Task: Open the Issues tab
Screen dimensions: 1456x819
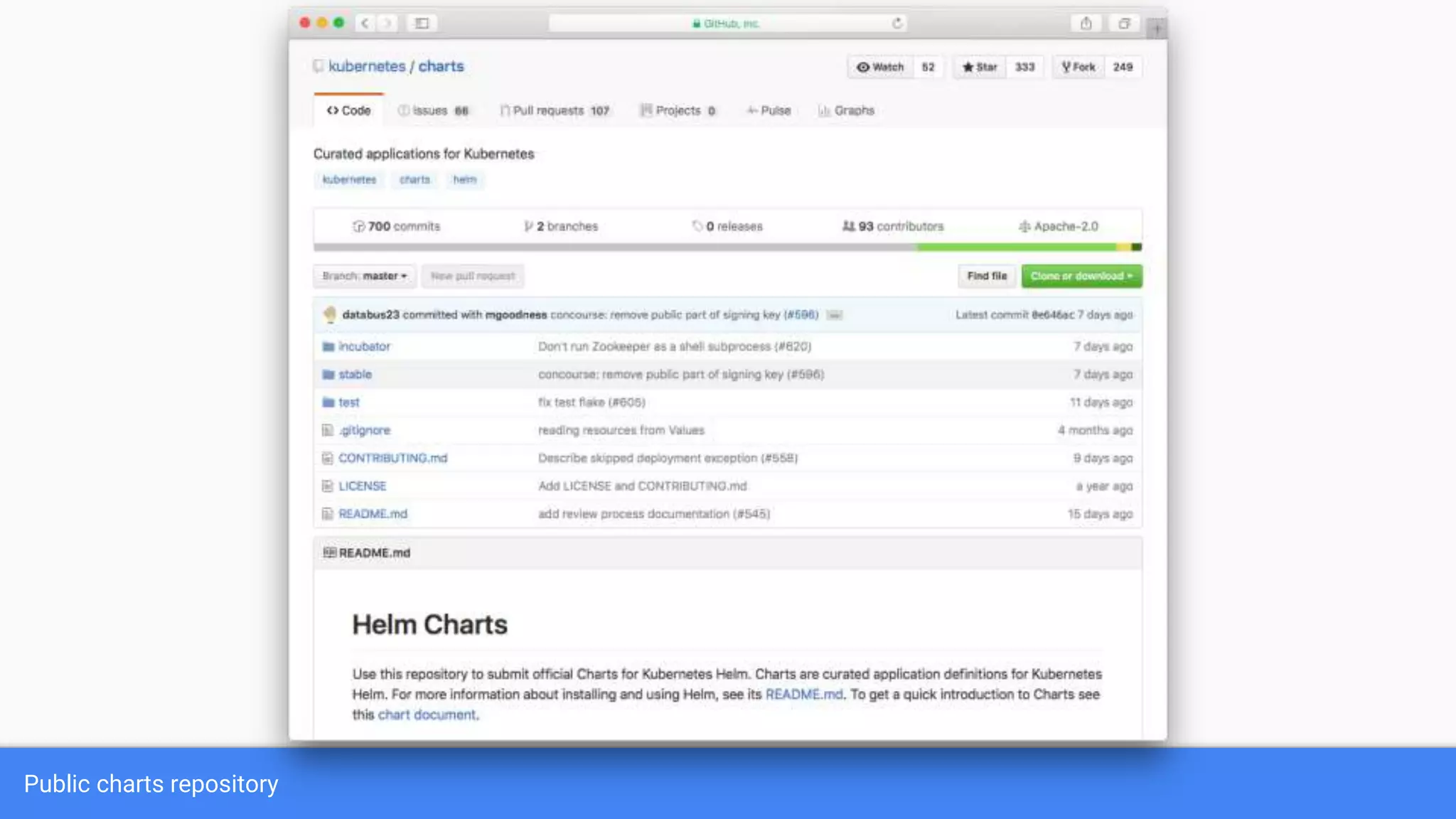Action: click(x=433, y=111)
